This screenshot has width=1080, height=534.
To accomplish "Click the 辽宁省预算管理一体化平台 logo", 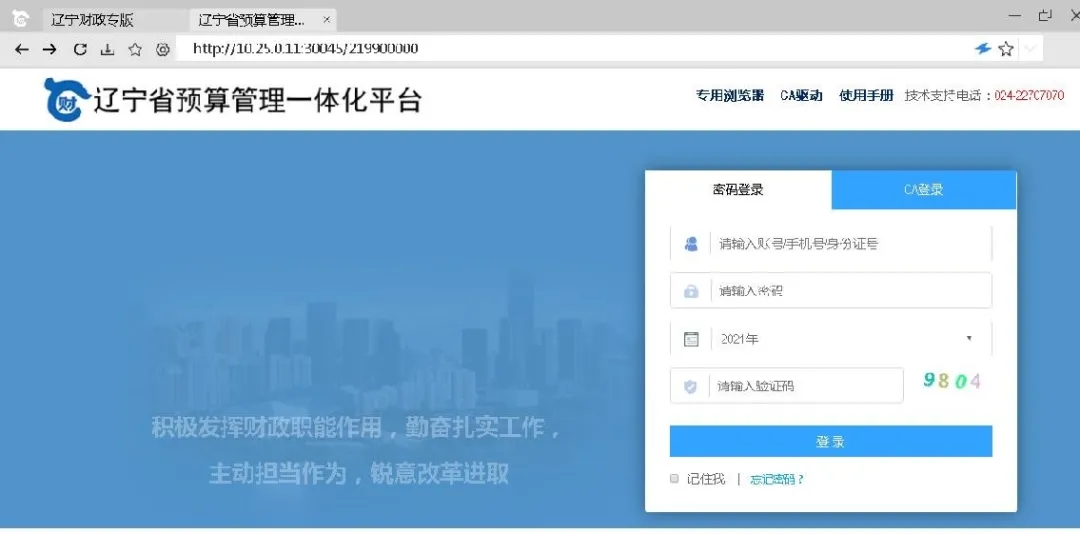I will click(234, 99).
